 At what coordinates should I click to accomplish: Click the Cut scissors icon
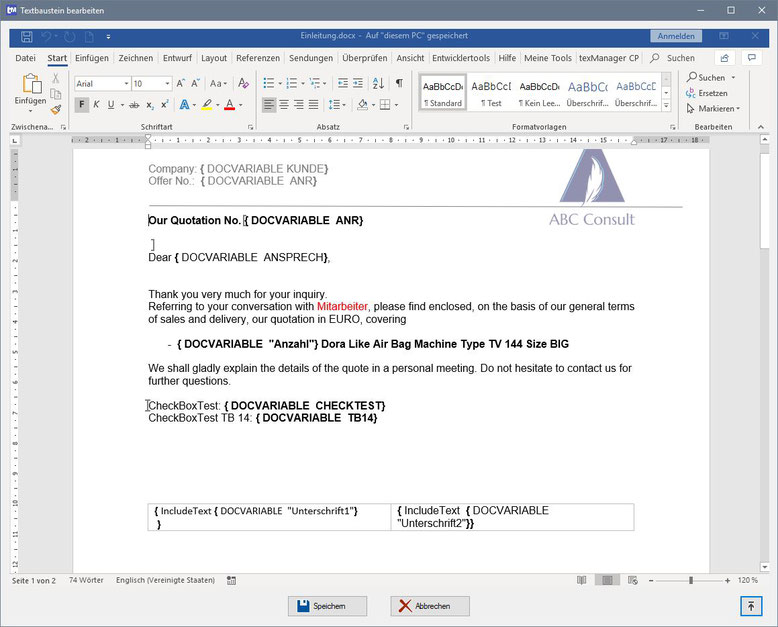56,78
